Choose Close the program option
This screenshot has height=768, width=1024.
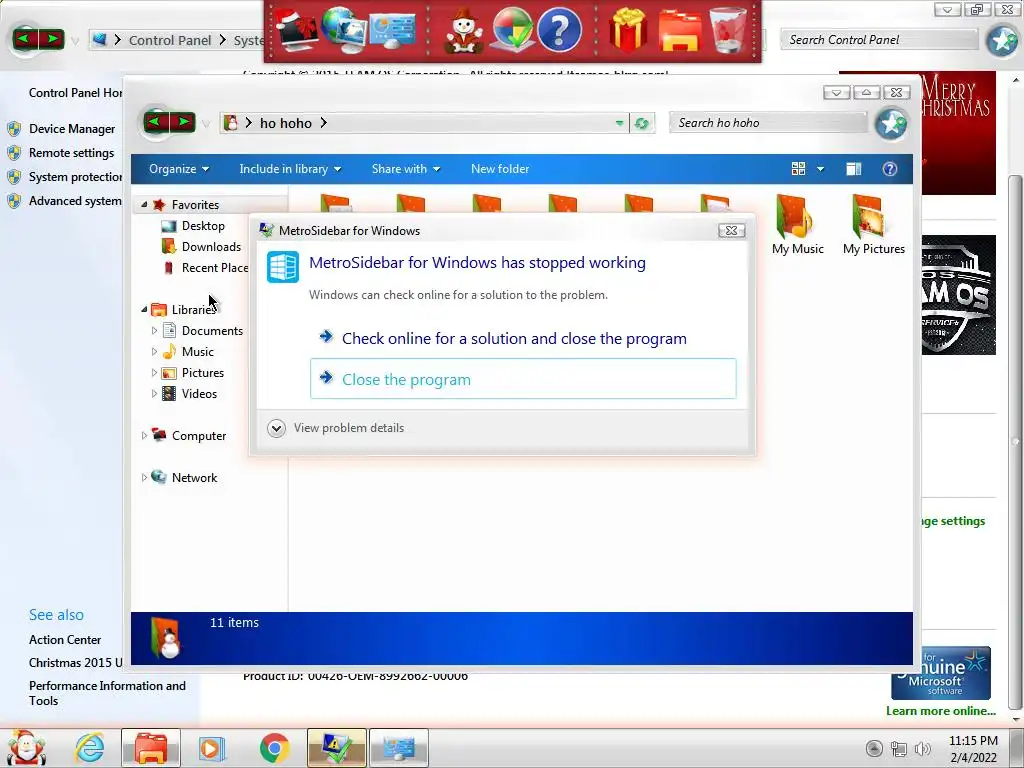coord(523,379)
